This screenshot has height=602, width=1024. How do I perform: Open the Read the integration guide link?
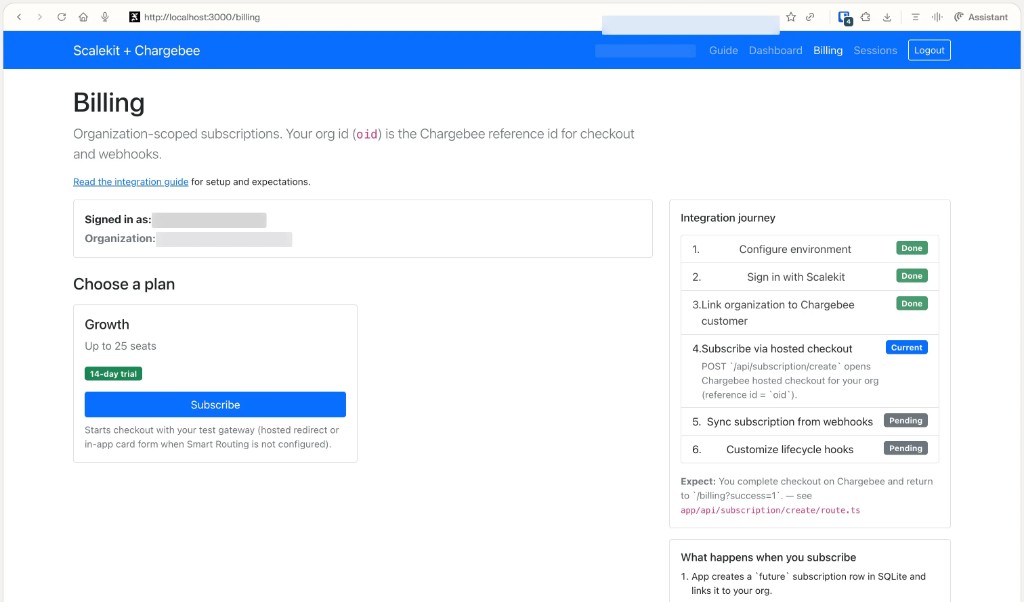131,182
